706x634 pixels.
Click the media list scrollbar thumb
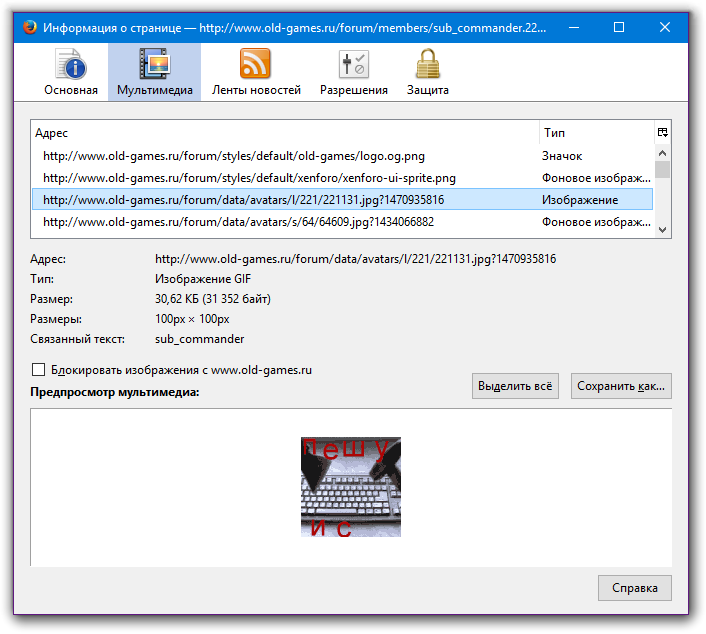[x=662, y=170]
